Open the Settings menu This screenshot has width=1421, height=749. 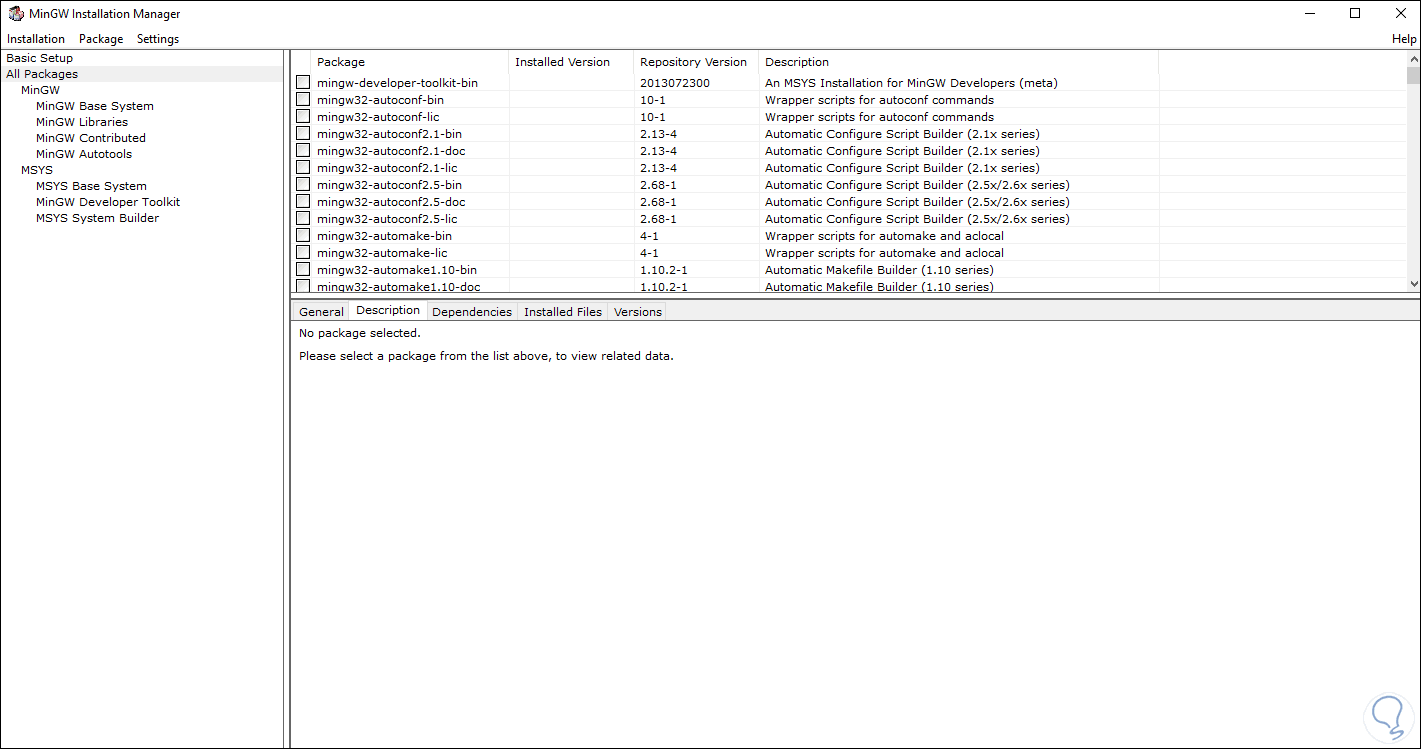point(158,39)
